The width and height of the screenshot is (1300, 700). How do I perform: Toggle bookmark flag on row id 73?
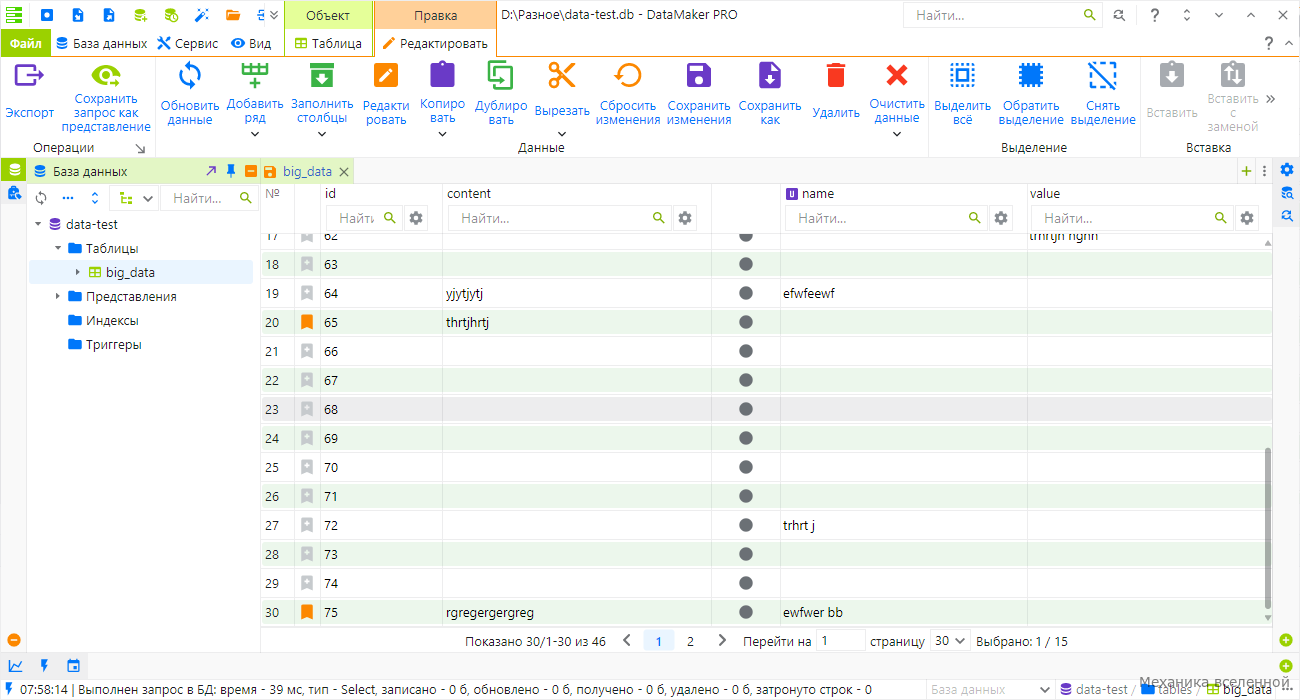coord(307,554)
